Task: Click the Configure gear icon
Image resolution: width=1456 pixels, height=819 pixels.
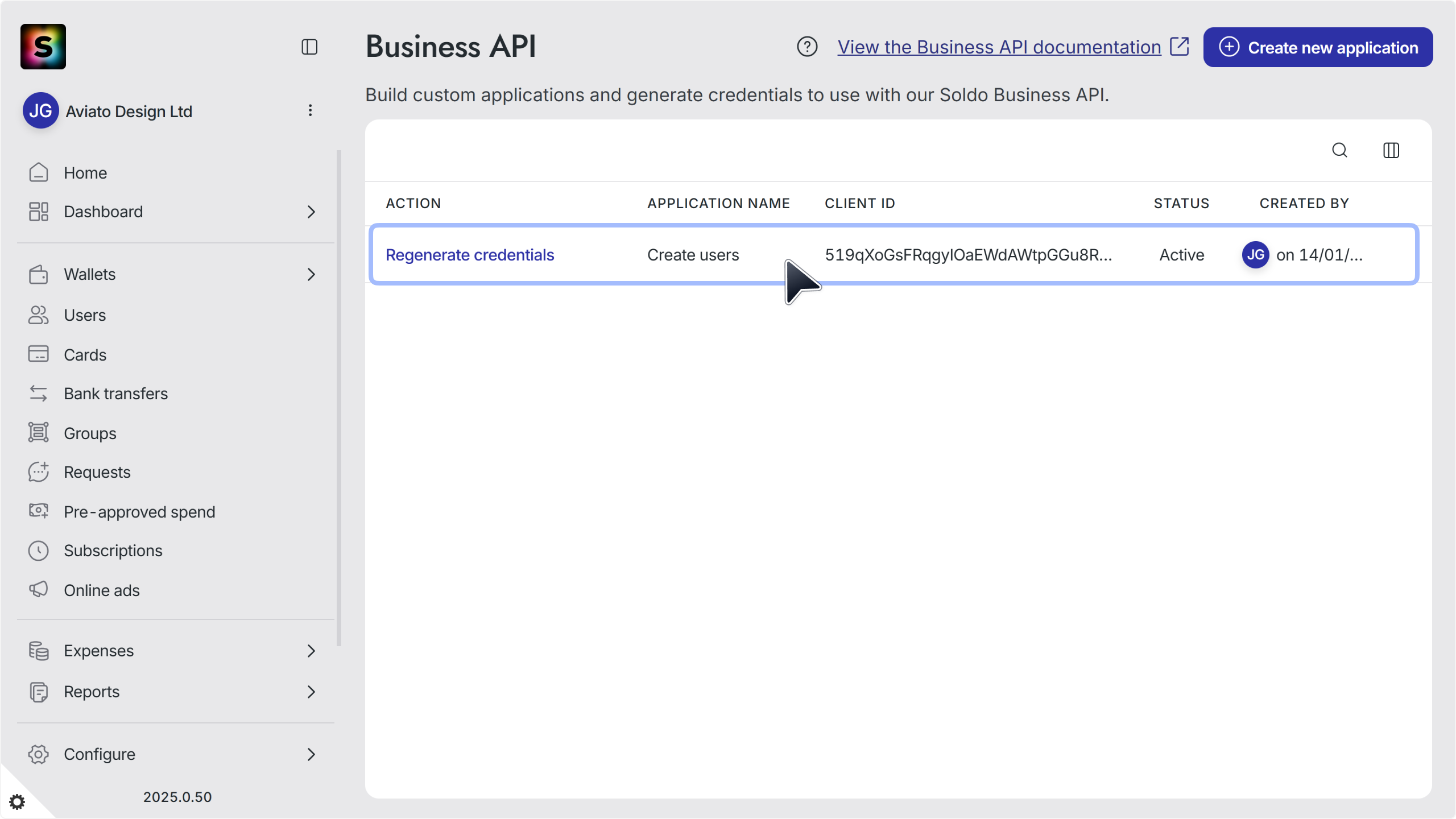Action: (x=38, y=754)
